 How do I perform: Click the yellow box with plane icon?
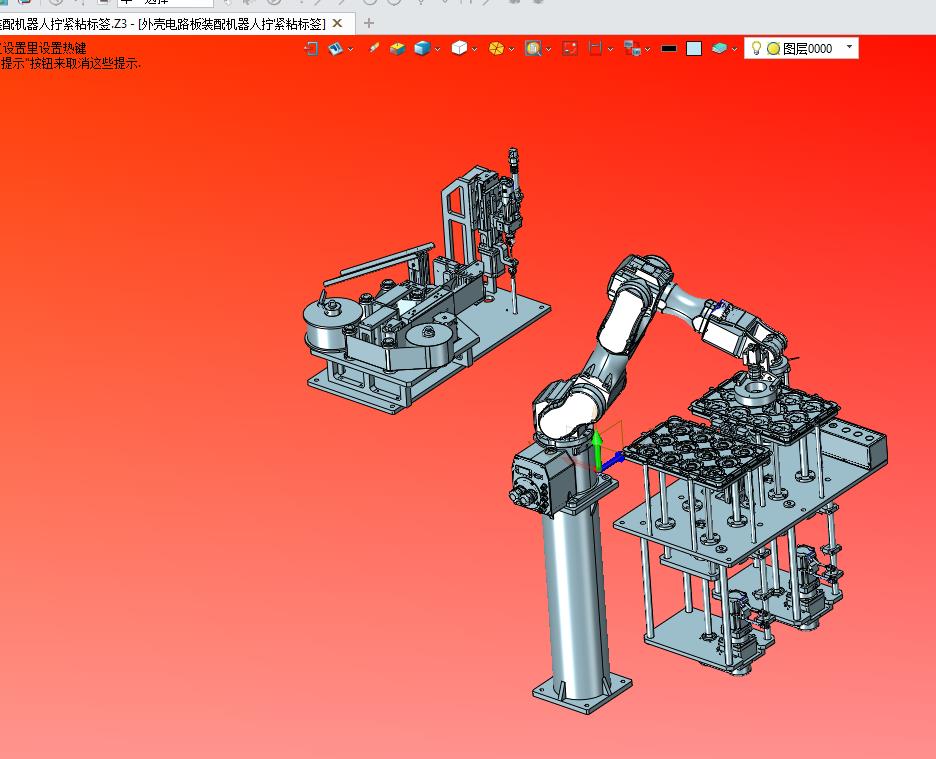(397, 48)
